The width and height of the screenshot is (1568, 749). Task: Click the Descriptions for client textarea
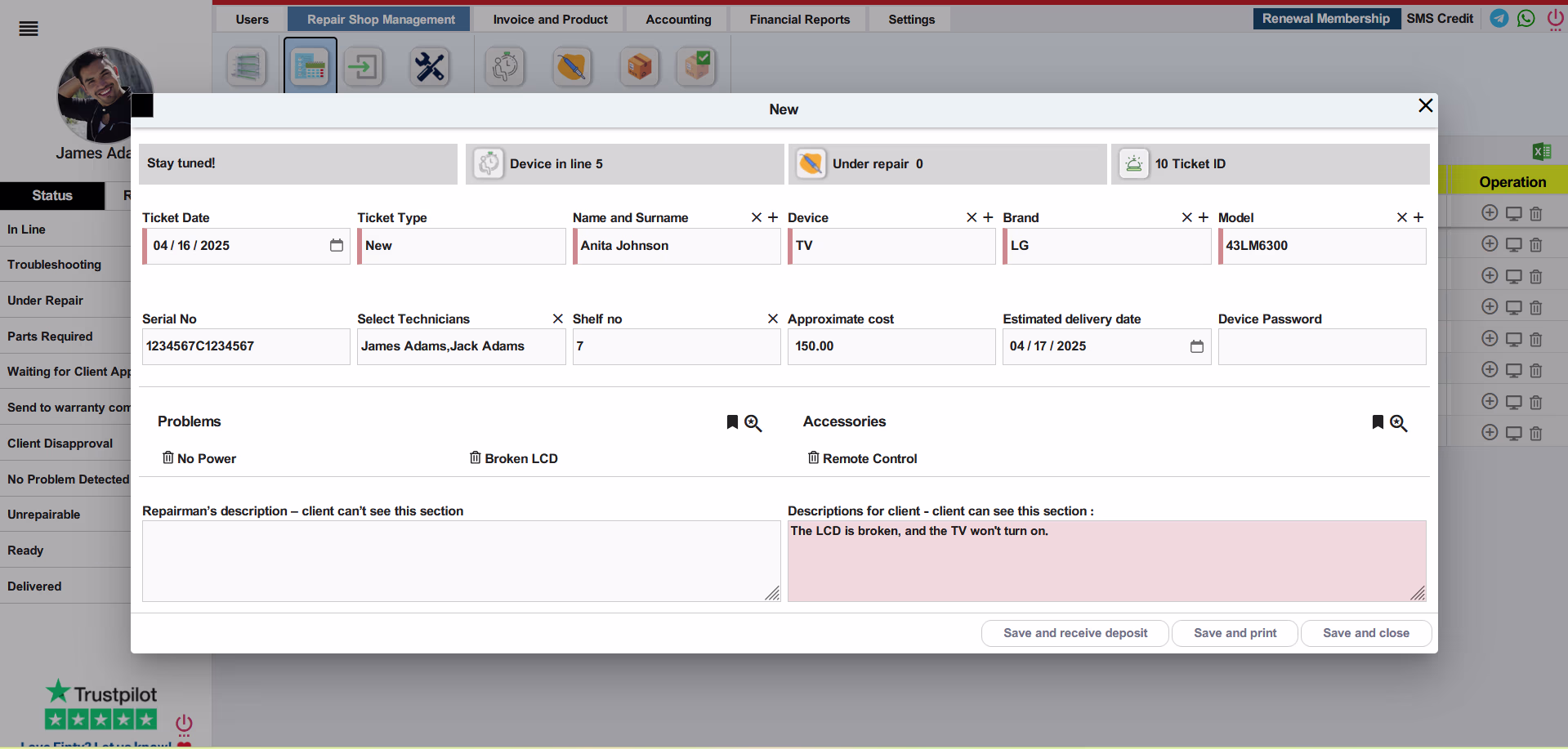pos(1107,561)
